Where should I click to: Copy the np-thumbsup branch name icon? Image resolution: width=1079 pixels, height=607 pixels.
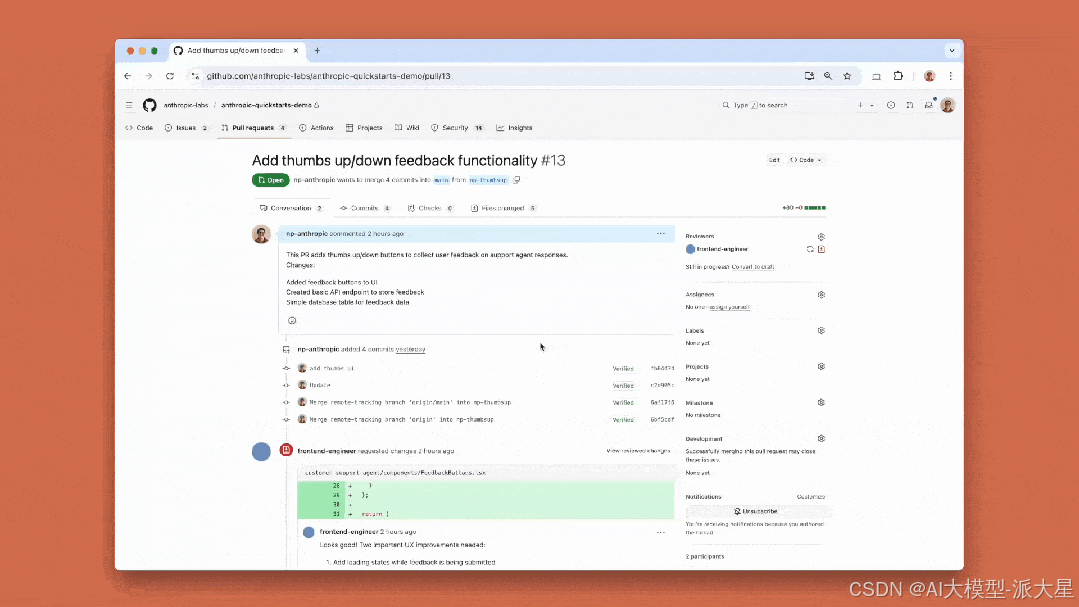(517, 180)
